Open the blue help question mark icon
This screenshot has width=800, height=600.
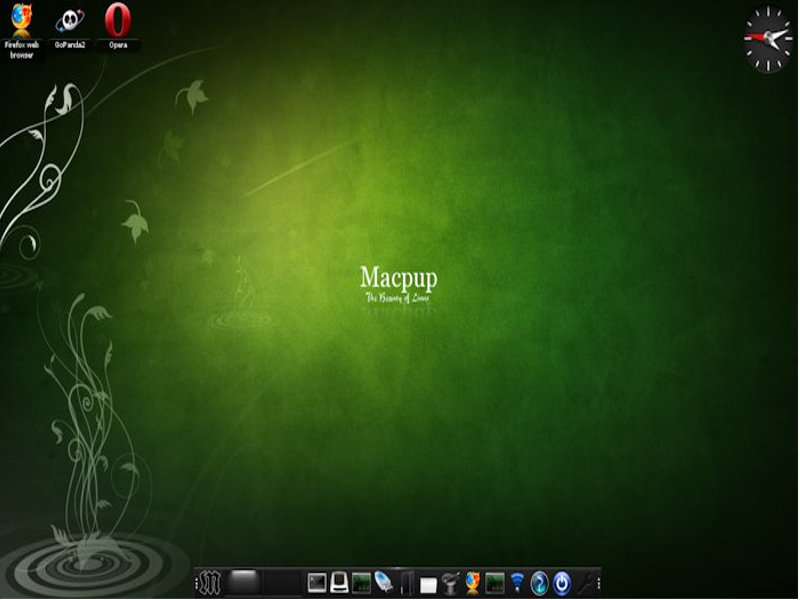[539, 584]
